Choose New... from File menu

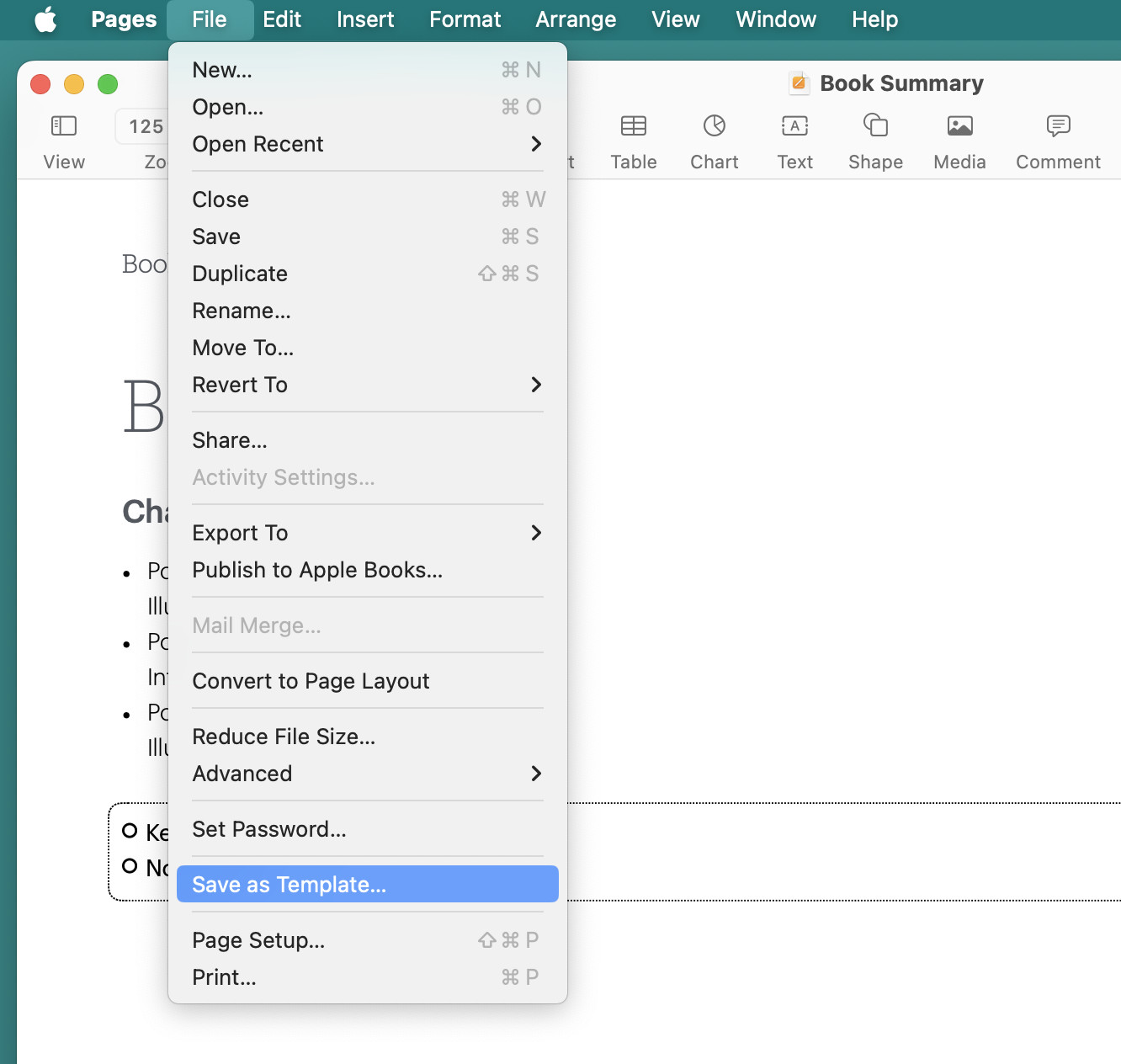tap(368, 70)
